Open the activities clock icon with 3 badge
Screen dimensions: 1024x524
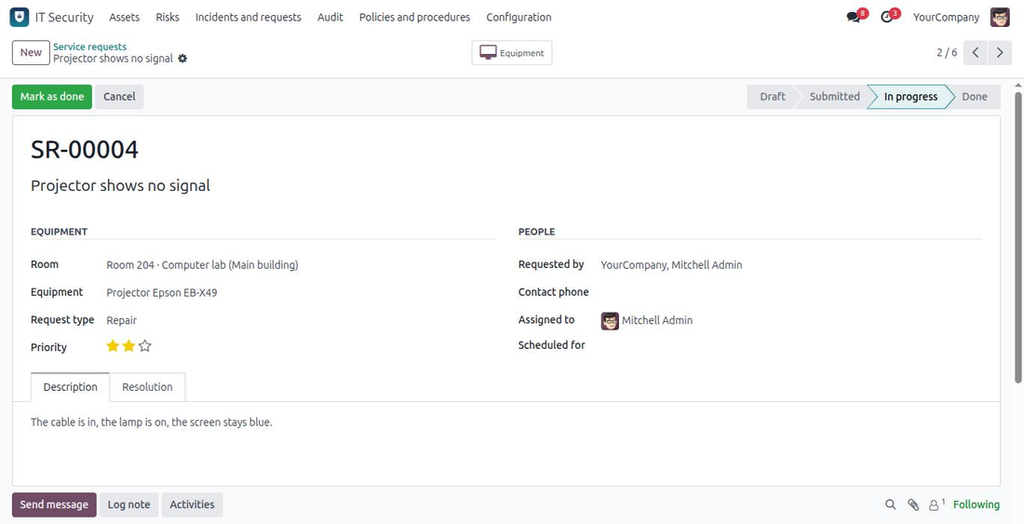point(889,17)
